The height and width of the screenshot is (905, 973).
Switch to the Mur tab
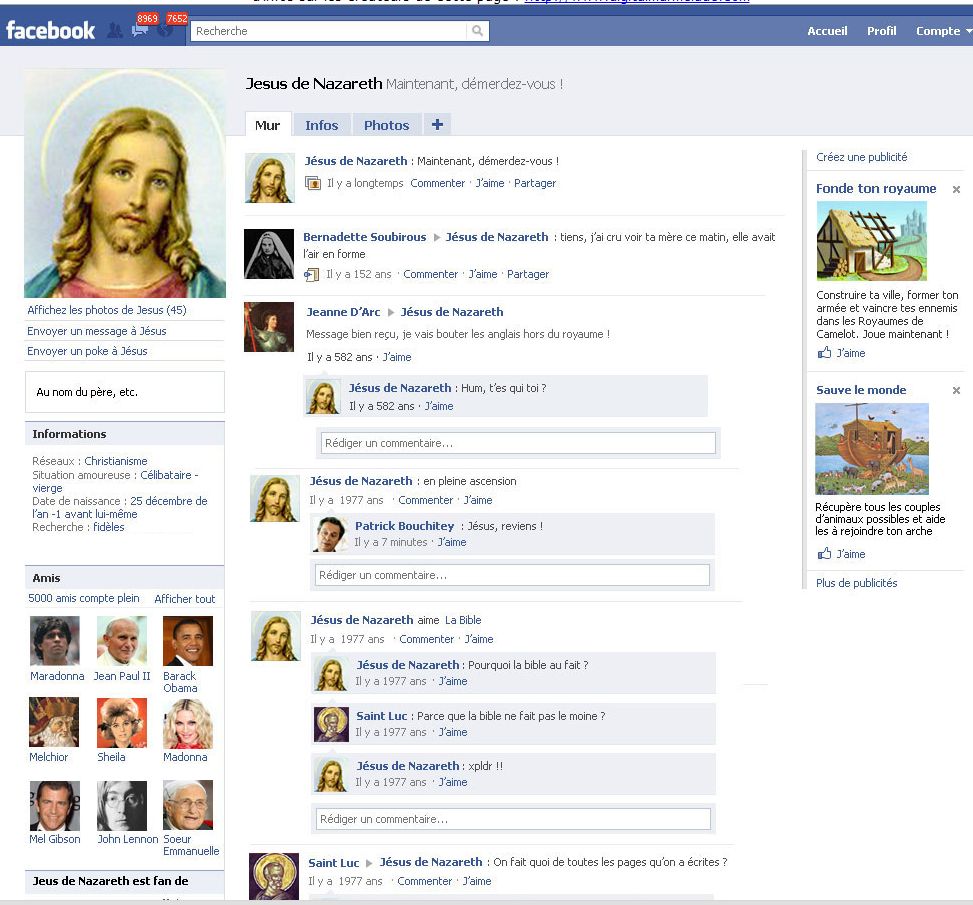point(267,125)
